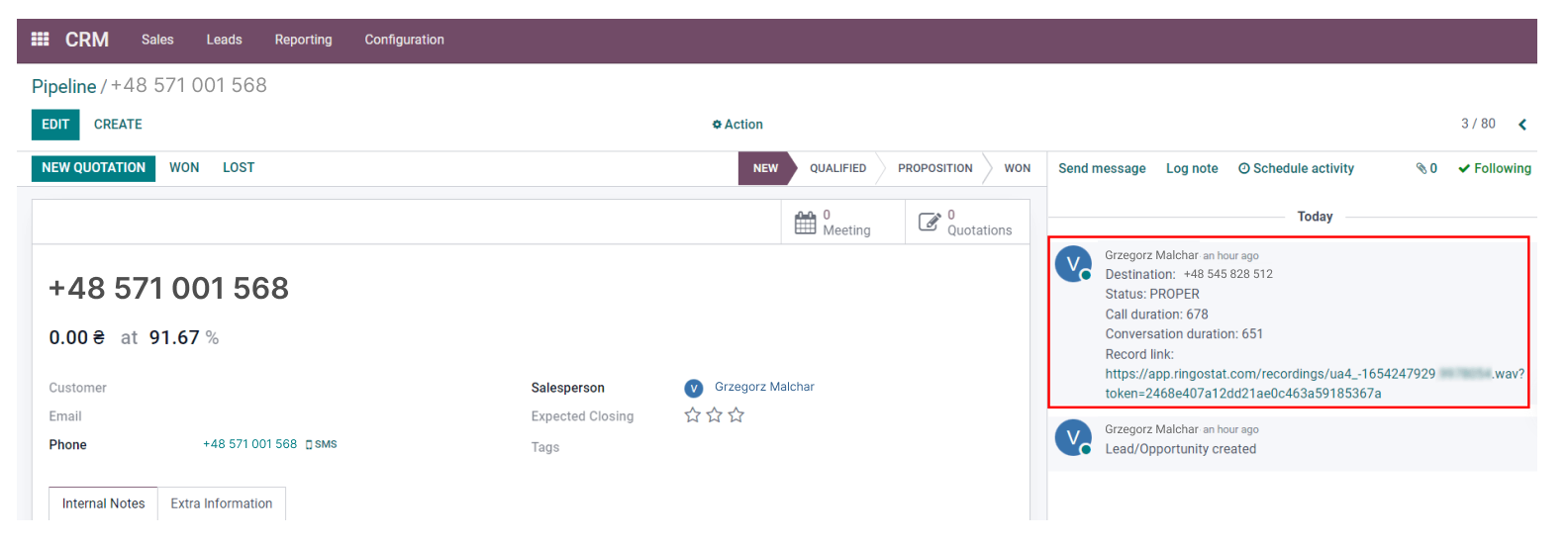The image size is (1568, 544).
Task: Click the Customer field label
Action: coord(77,388)
